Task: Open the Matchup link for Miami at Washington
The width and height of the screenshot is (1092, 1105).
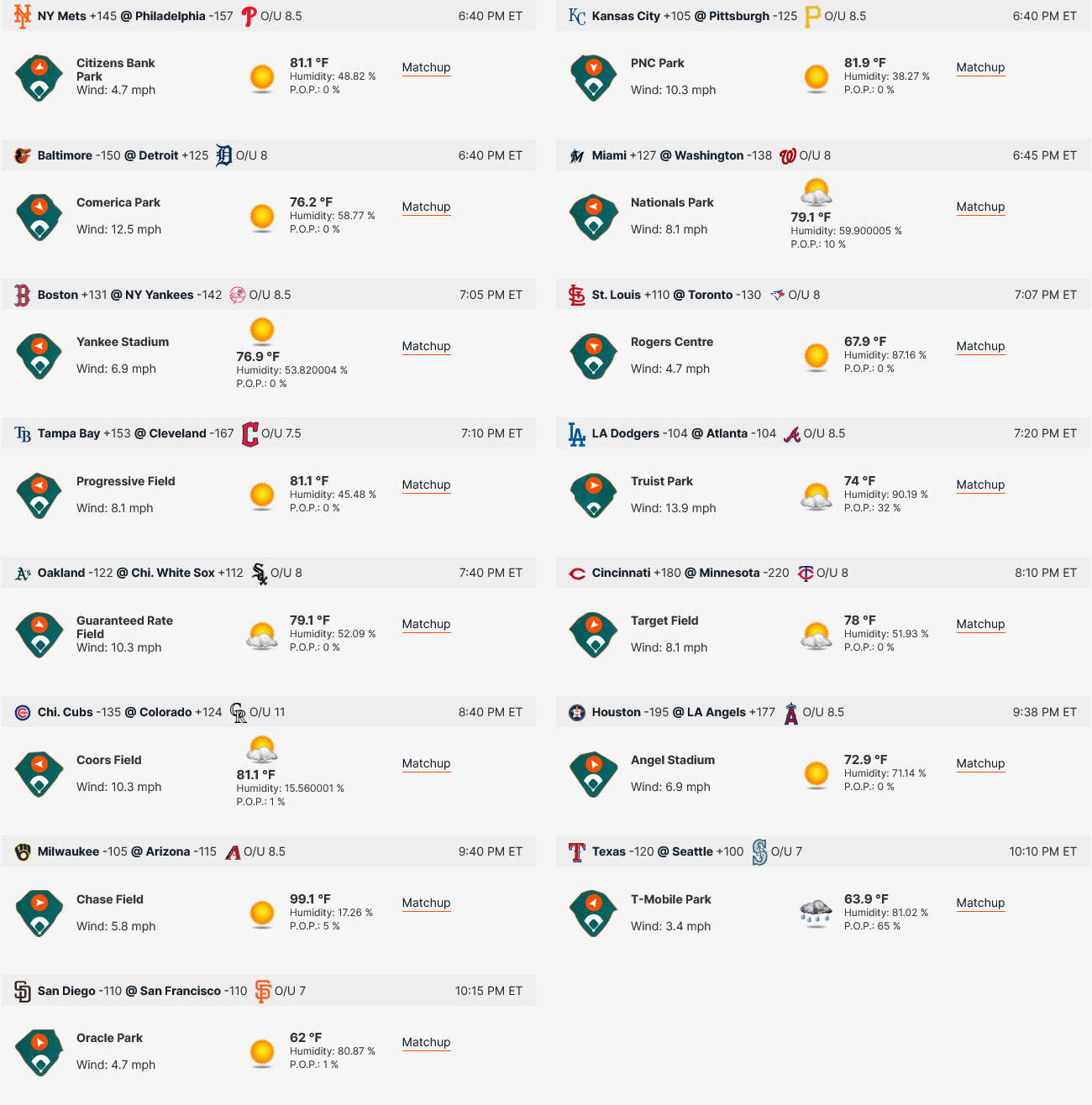Action: (980, 207)
